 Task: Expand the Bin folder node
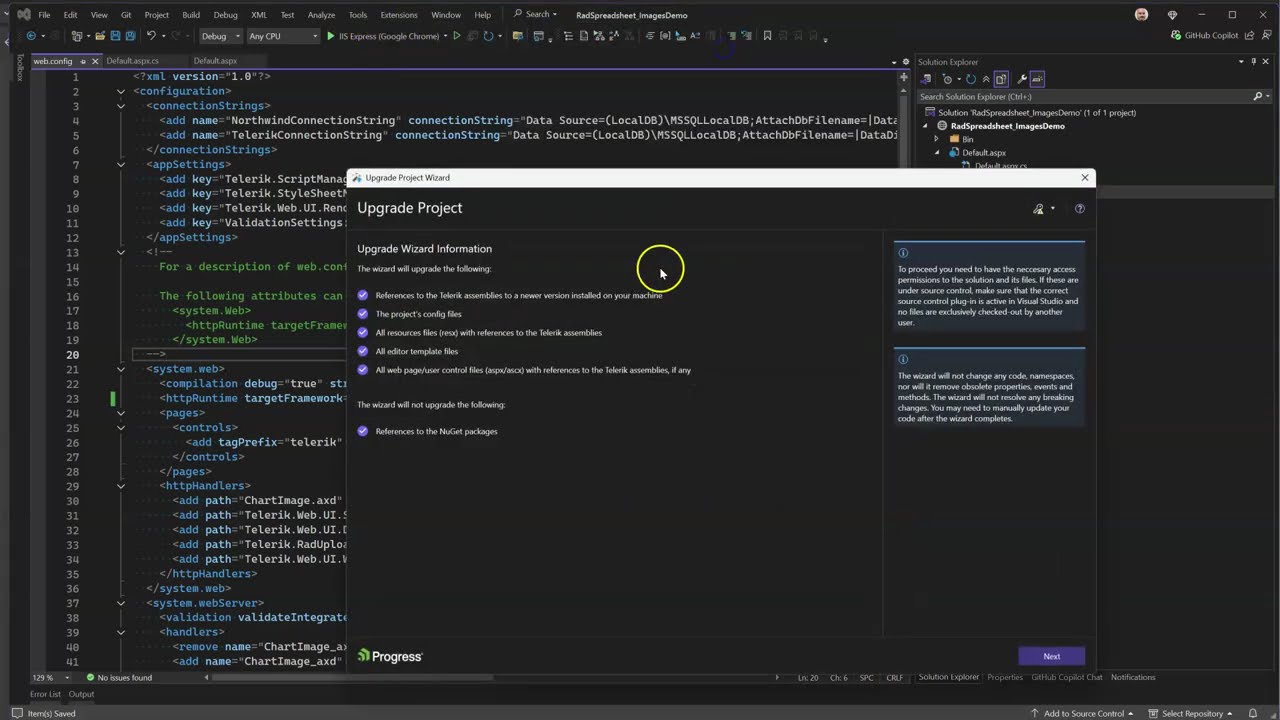[x=937, y=139]
